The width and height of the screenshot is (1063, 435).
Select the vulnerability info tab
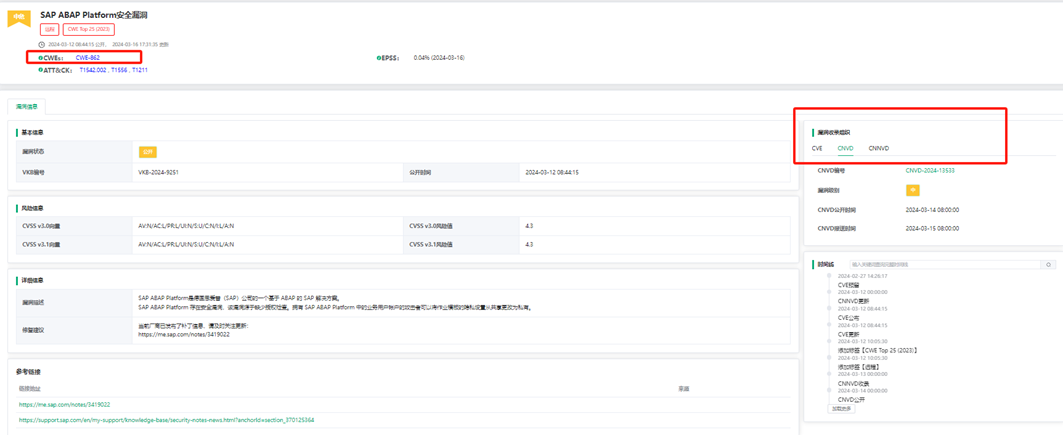(x=26, y=106)
